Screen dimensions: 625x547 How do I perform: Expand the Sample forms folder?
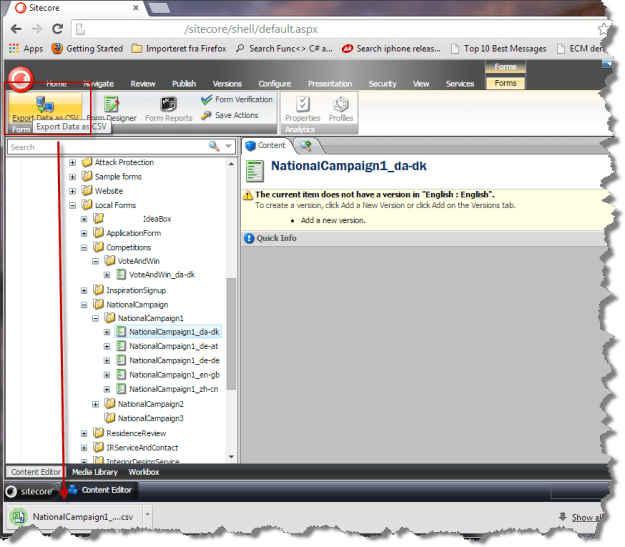point(73,177)
